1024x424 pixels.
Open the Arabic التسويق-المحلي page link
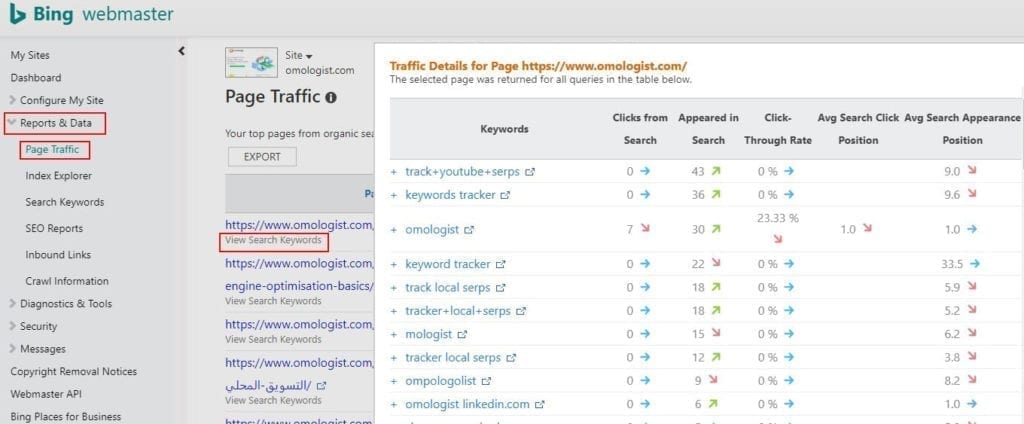(x=268, y=385)
